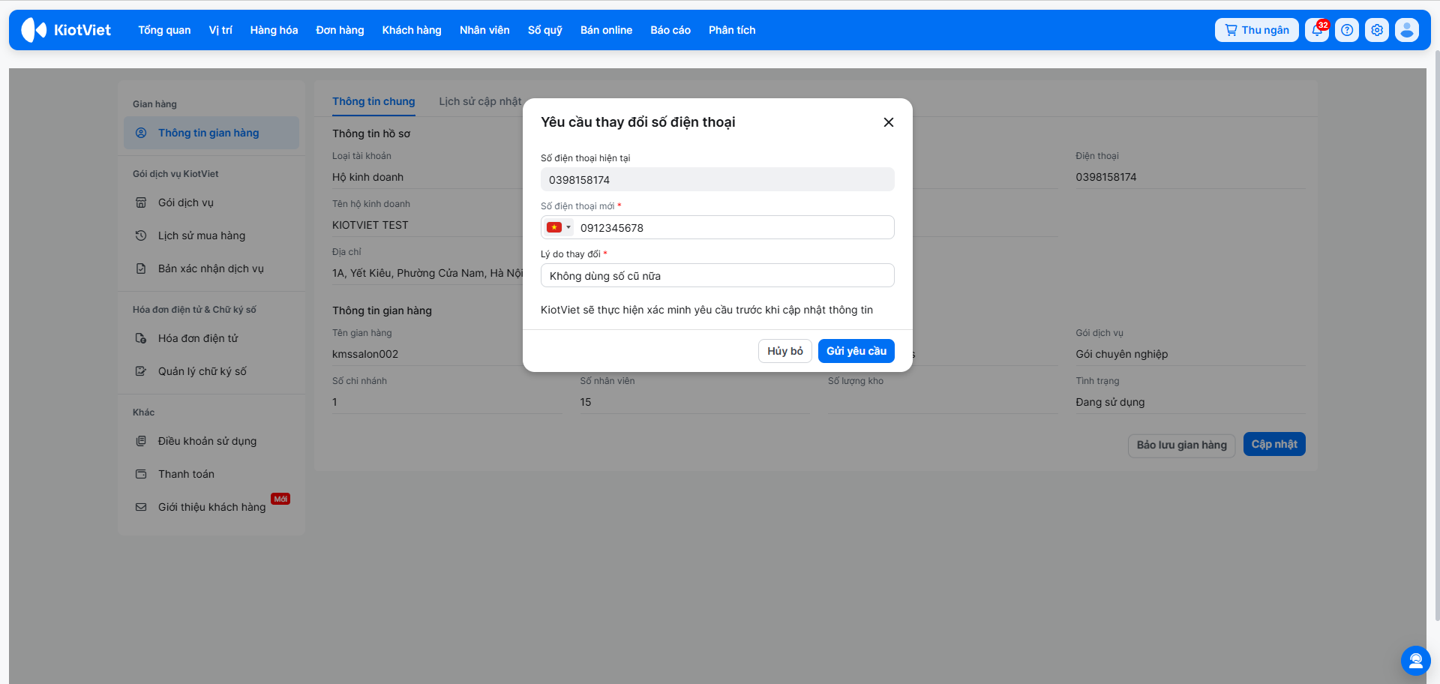Click the Hủy bỏ button
1440x684 pixels.
tap(785, 351)
